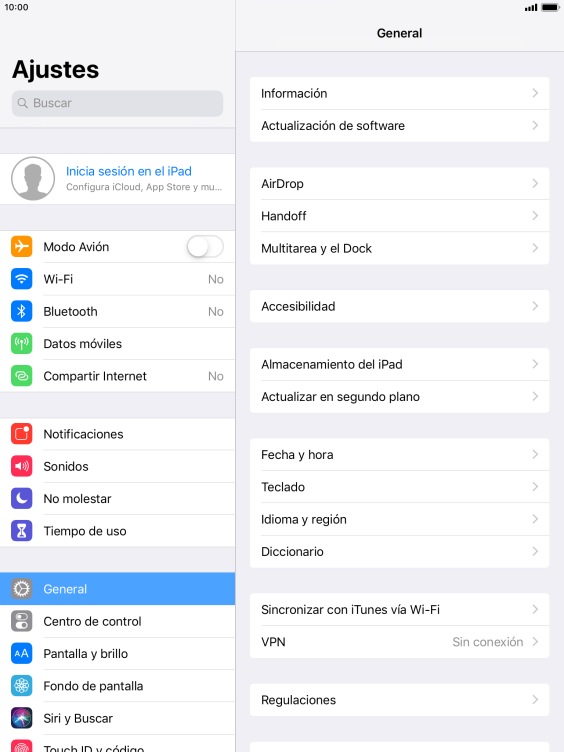Tap the red Notificaciones icon

coord(22,434)
